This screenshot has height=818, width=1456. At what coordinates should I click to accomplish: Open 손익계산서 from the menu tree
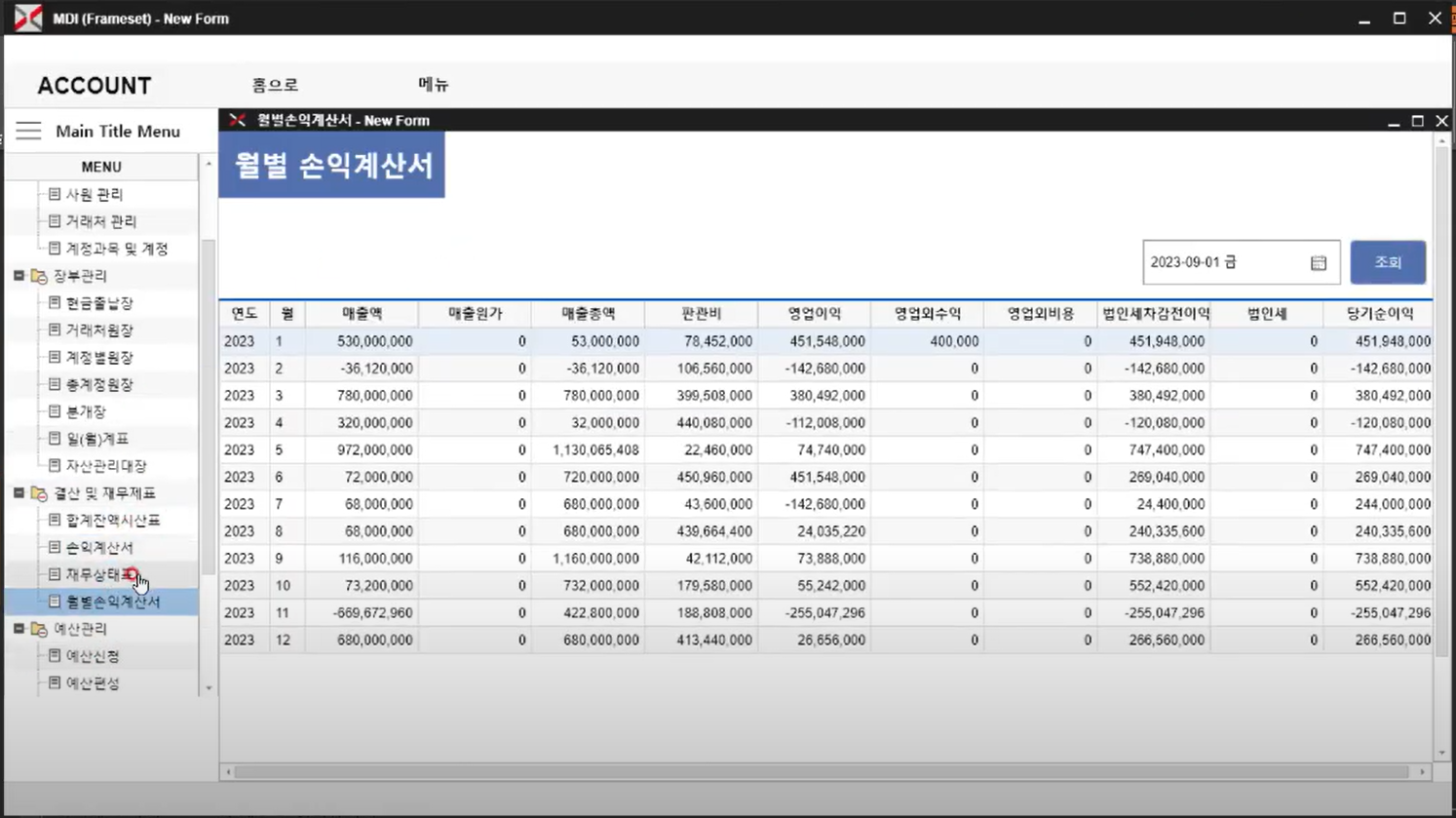[98, 547]
